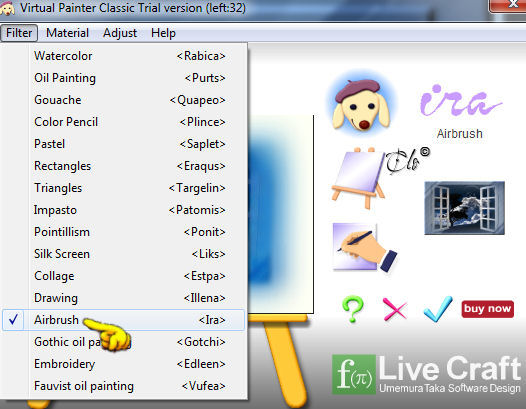This screenshot has width=526, height=409.
Task: Select the Pointillism filter entry
Action: point(123,232)
